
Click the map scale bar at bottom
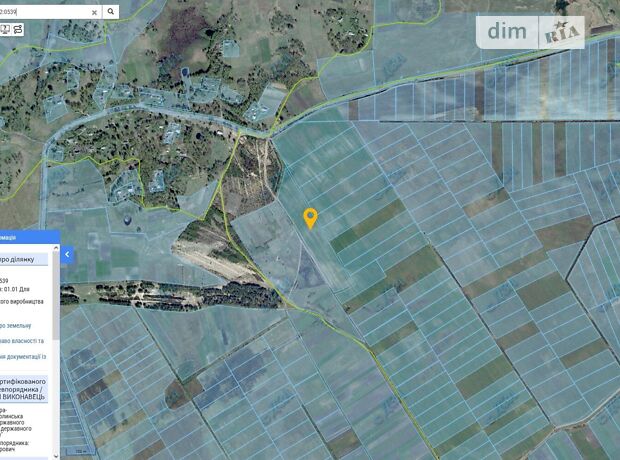81,451
